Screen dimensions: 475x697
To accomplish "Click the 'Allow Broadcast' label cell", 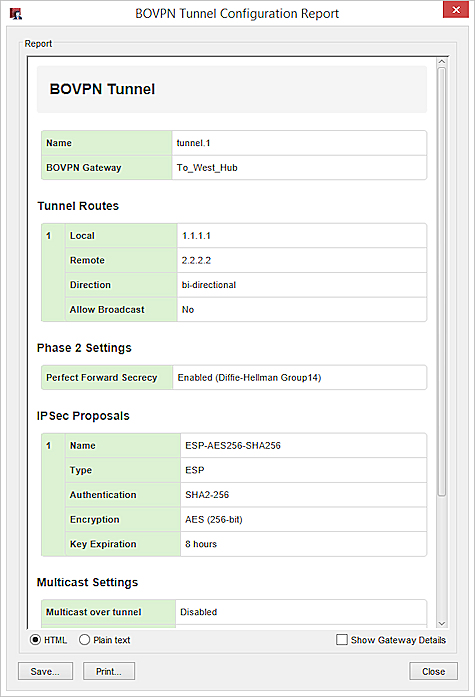I will tap(121, 309).
